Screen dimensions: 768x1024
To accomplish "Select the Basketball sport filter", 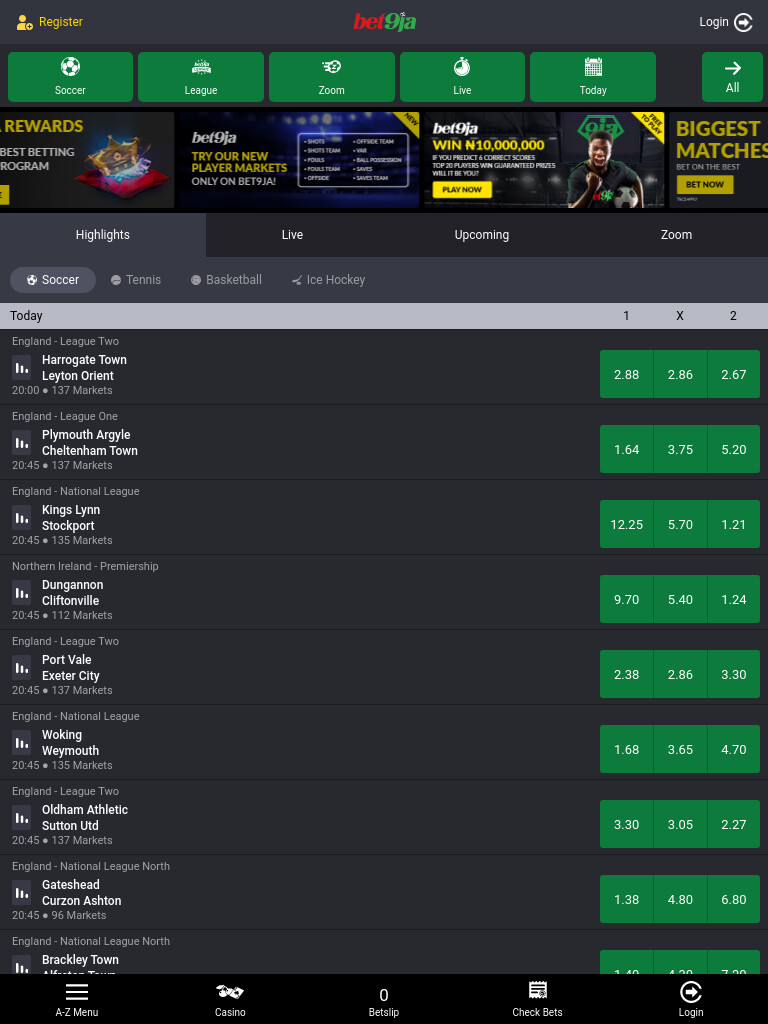I will click(226, 280).
